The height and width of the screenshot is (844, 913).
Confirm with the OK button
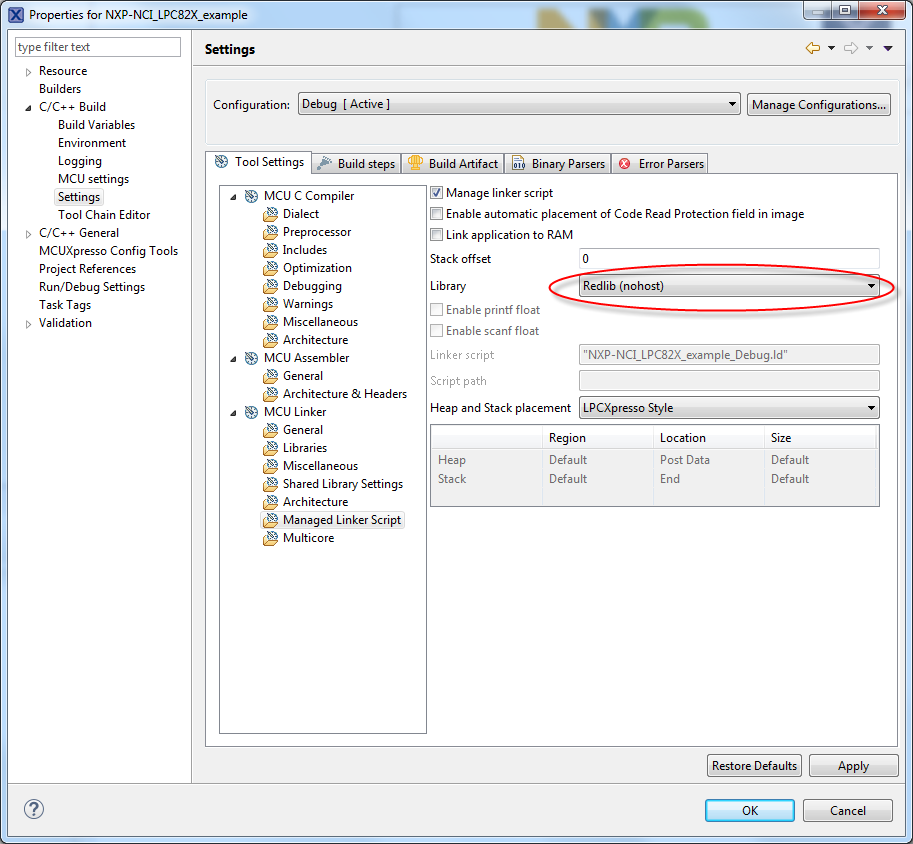pyautogui.click(x=750, y=811)
